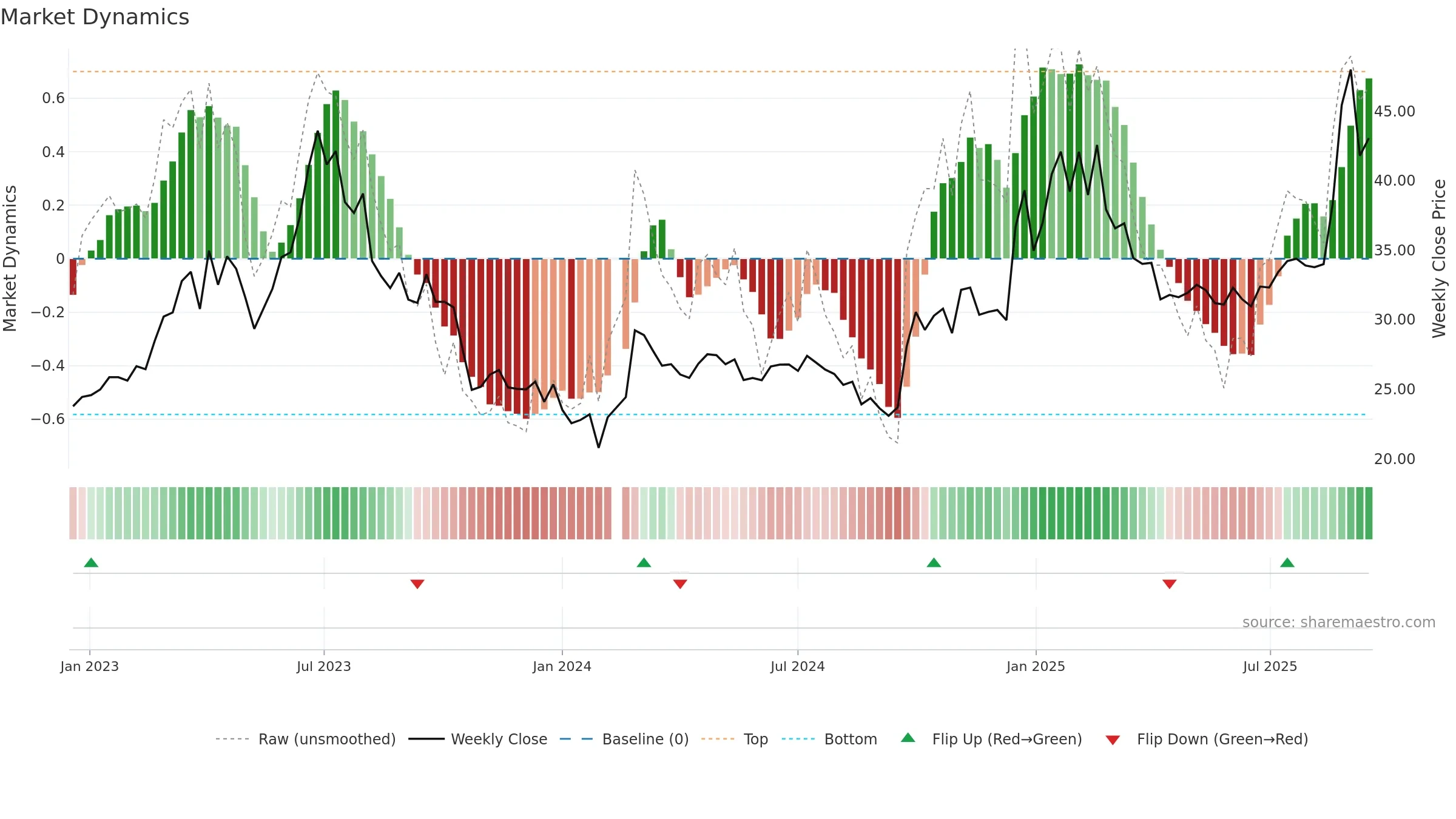Toggle the Weekly Close legend entry
The width and height of the screenshot is (1456, 819).
click(x=478, y=739)
